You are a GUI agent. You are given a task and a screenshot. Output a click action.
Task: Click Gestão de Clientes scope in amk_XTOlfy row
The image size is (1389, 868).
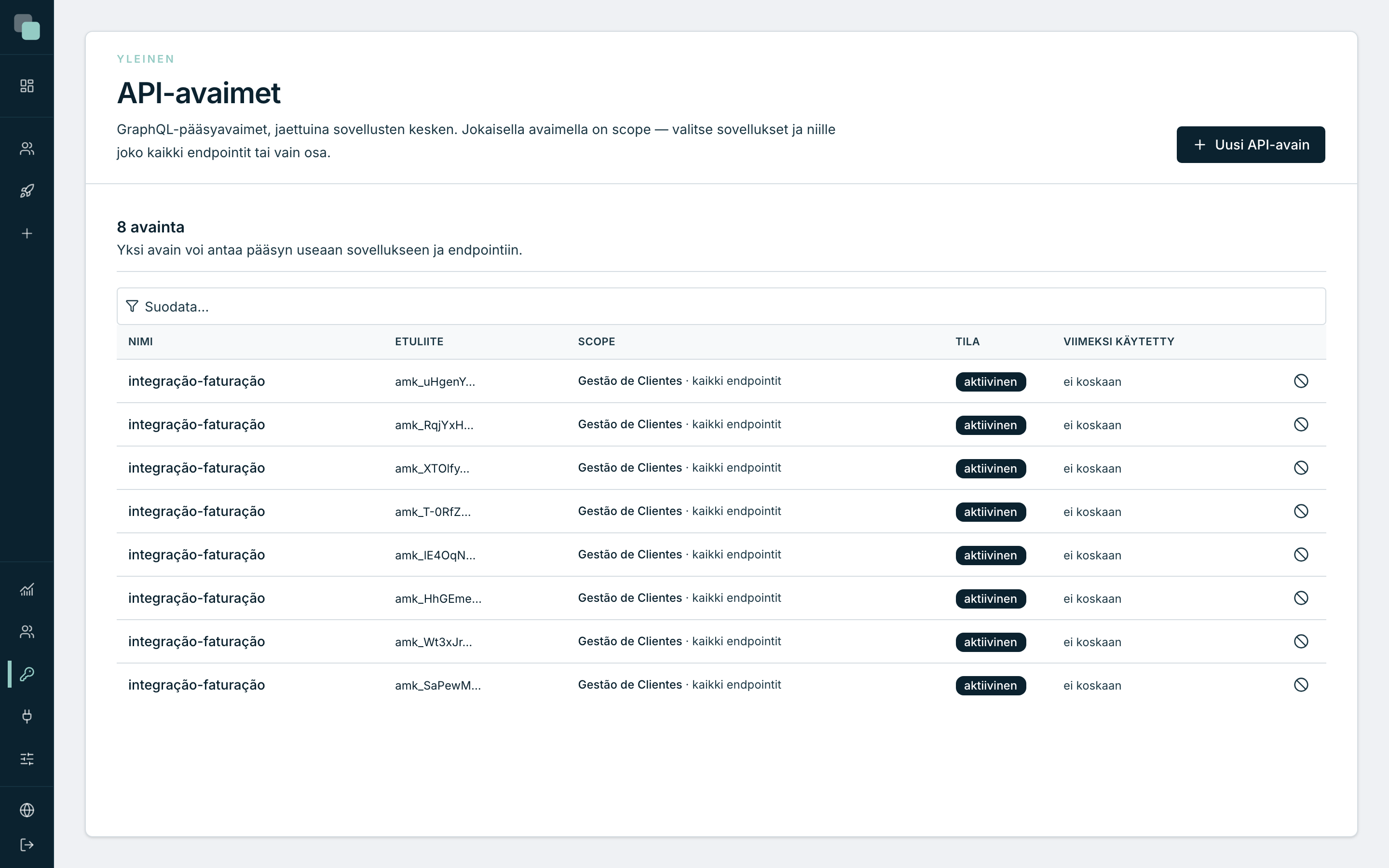(x=630, y=468)
